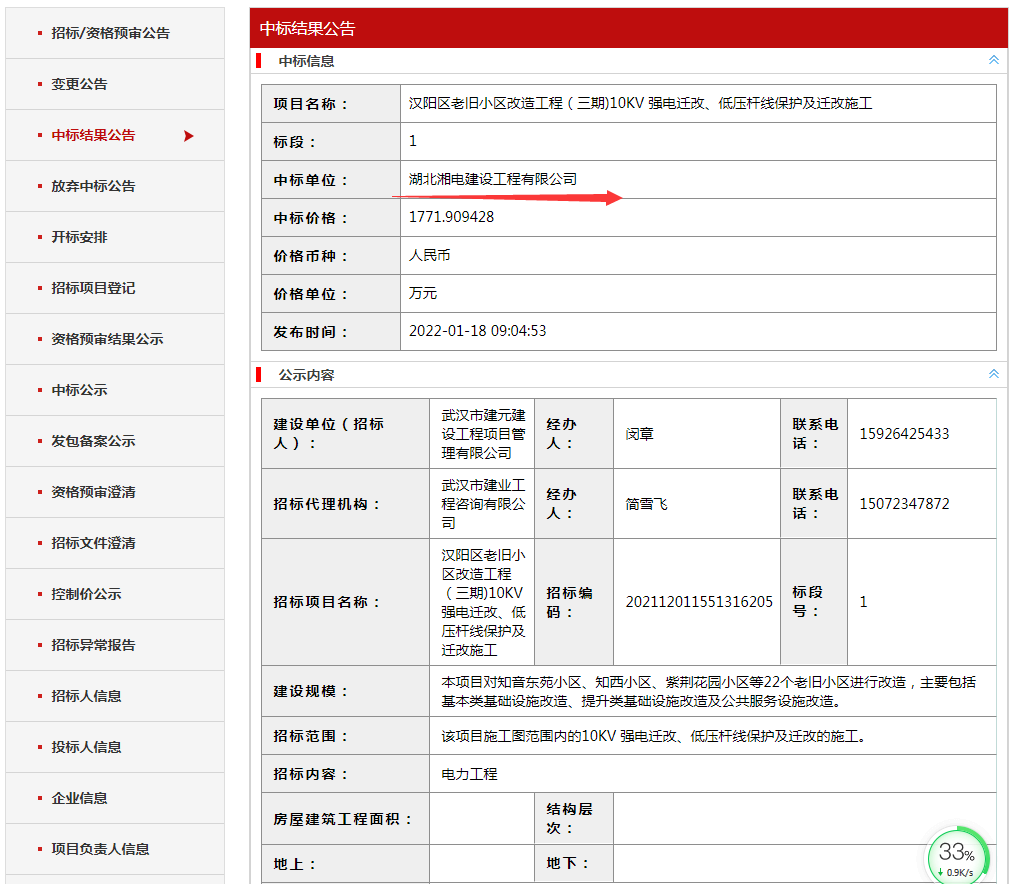This screenshot has height=884, width=1012.
Task: Select 中标结果公告 sidebar item
Action: click(93, 135)
